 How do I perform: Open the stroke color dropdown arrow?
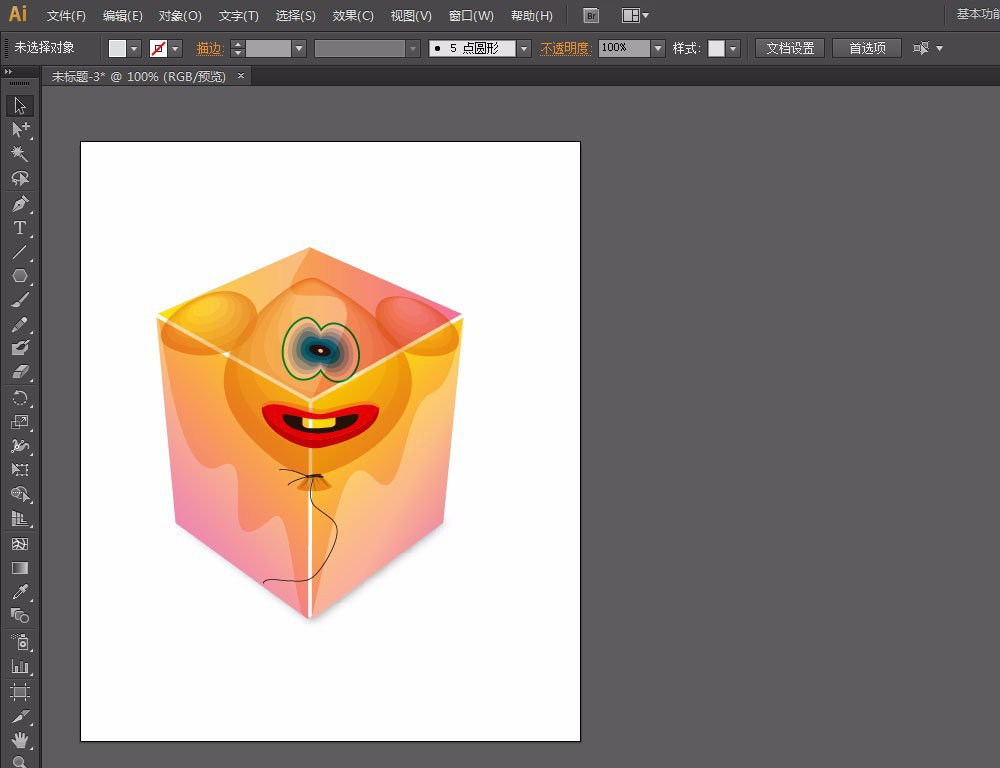[176, 48]
